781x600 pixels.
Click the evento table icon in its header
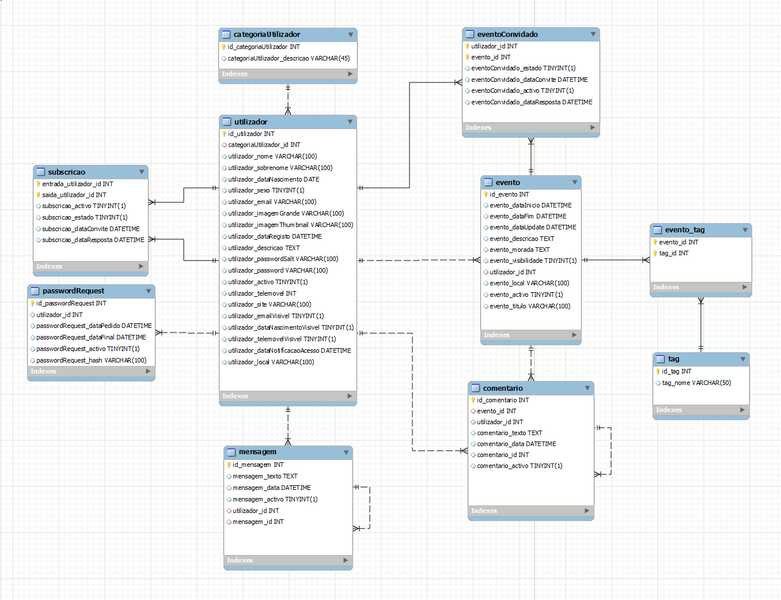pyautogui.click(x=488, y=183)
